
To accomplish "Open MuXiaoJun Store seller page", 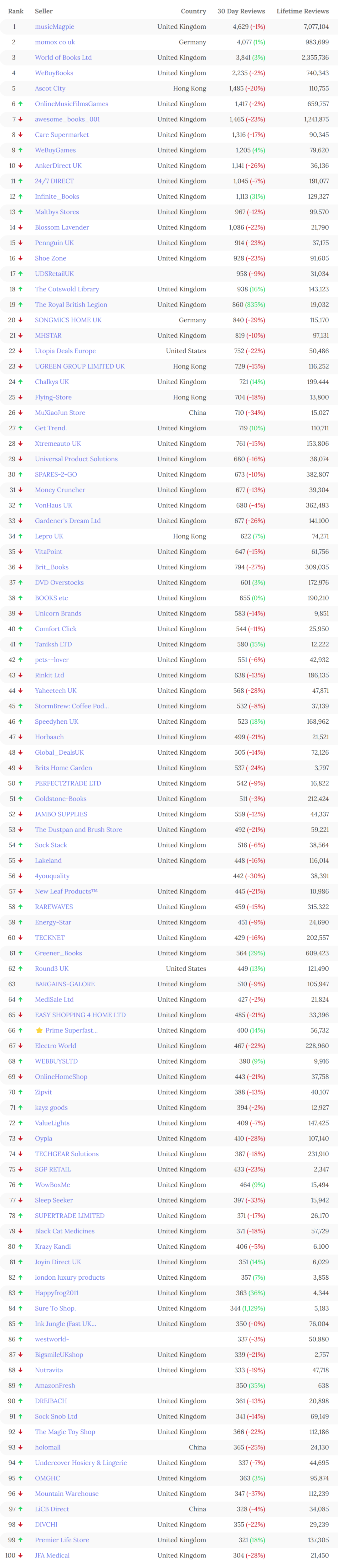I will point(60,413).
